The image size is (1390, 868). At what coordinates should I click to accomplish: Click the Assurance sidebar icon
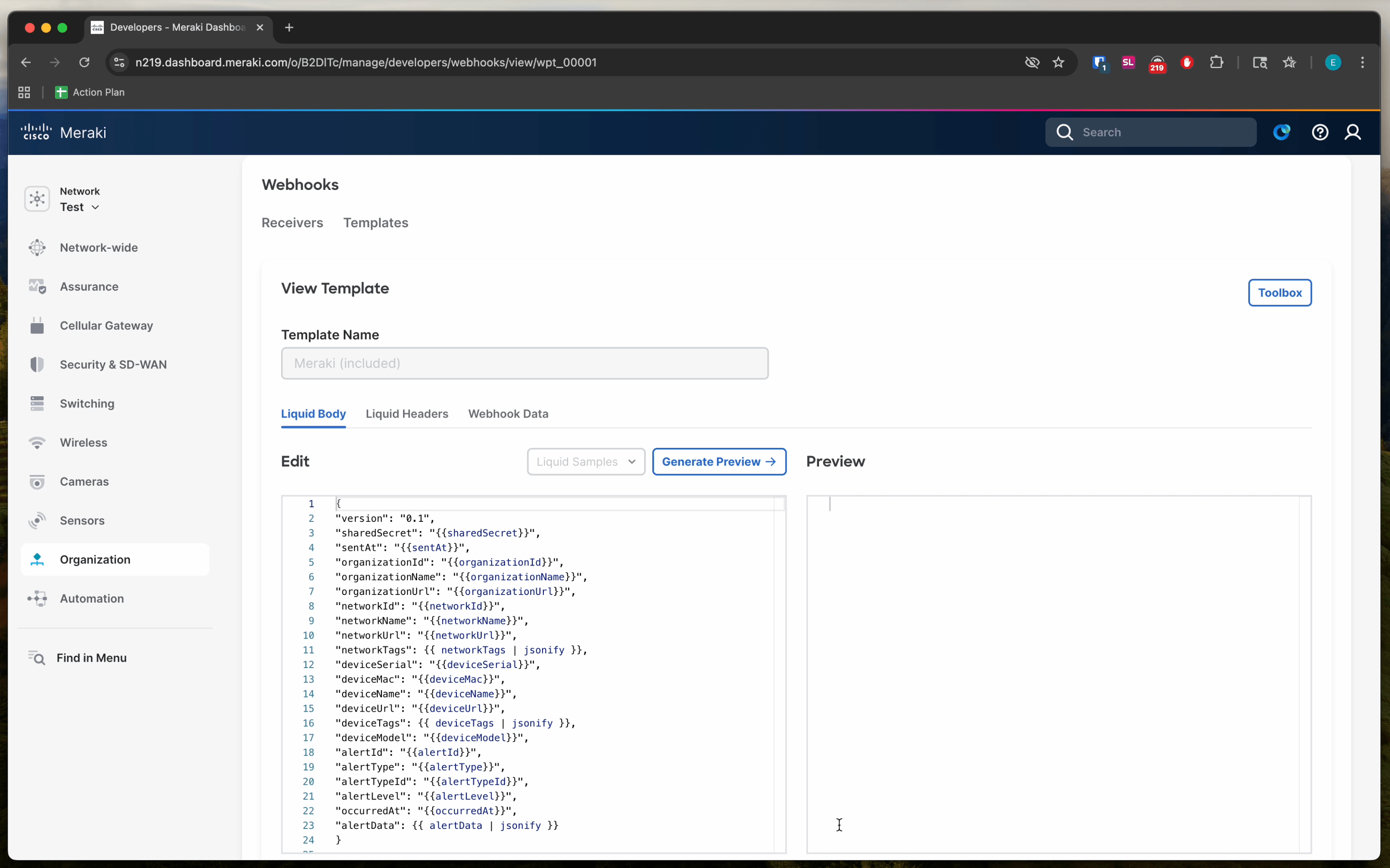(37, 287)
